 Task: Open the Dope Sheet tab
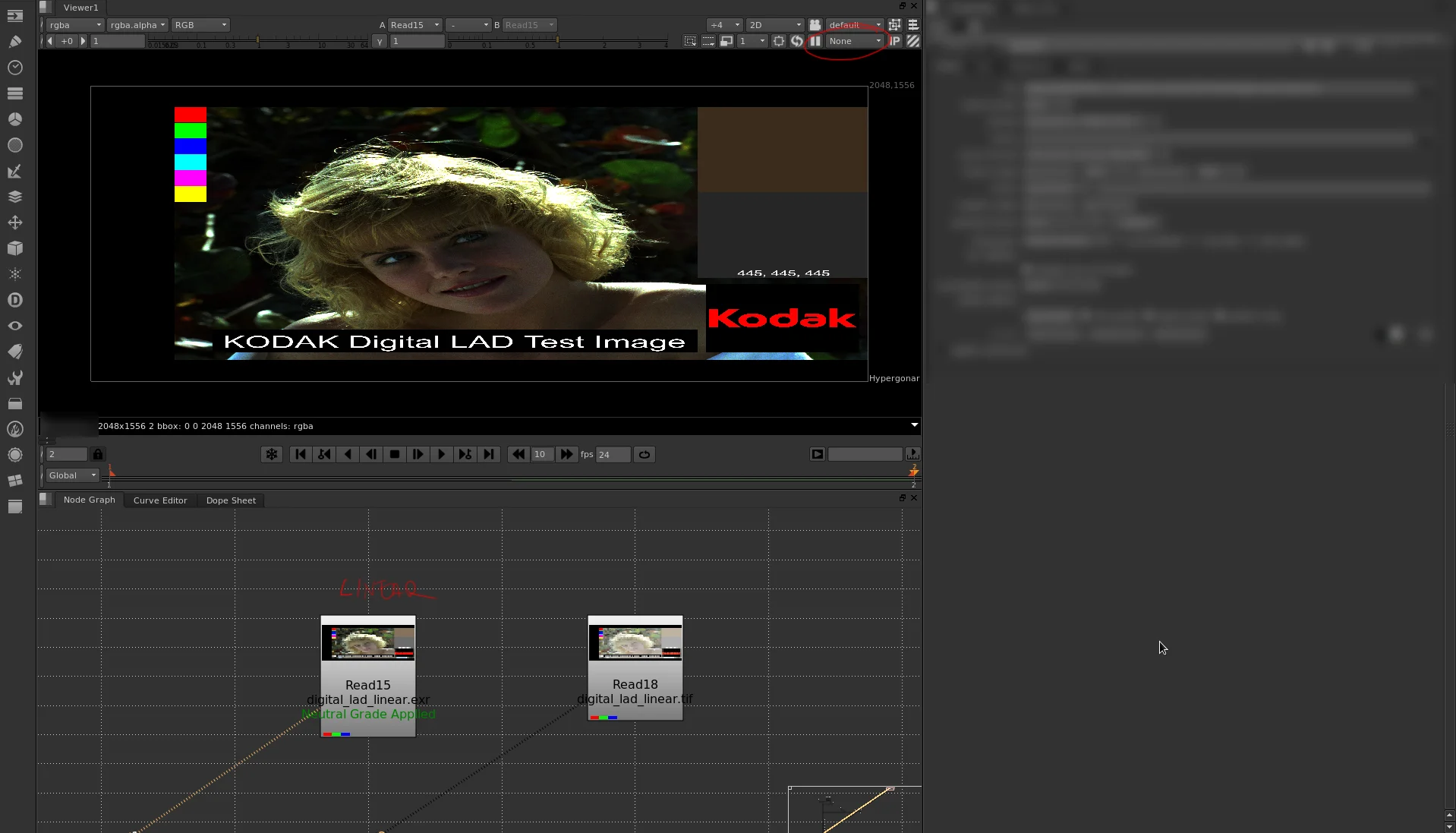coord(231,500)
